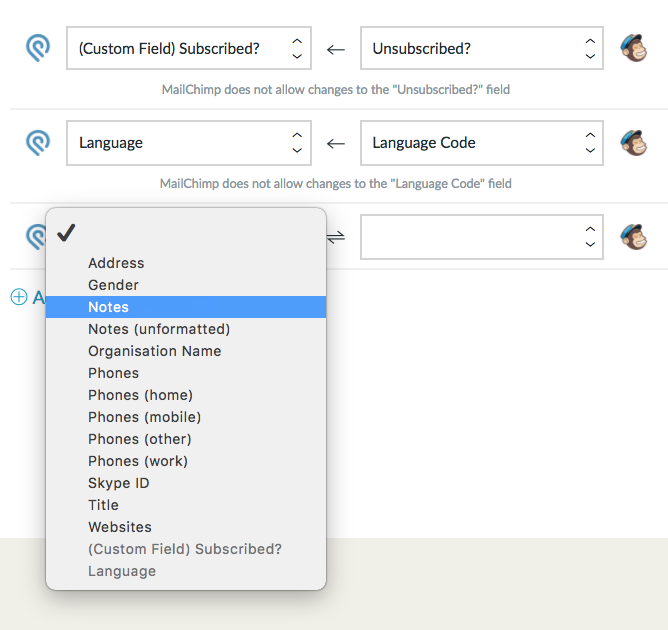The image size is (668, 630).
Task: Click the left arrow between Subscribed? and Unsubscribed?
Action: (336, 50)
